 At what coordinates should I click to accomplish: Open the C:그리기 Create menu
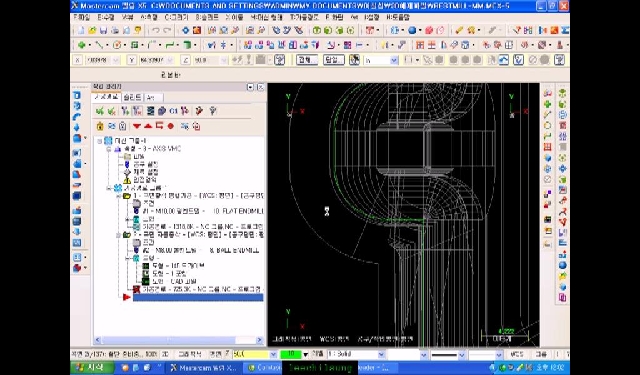tap(176, 18)
